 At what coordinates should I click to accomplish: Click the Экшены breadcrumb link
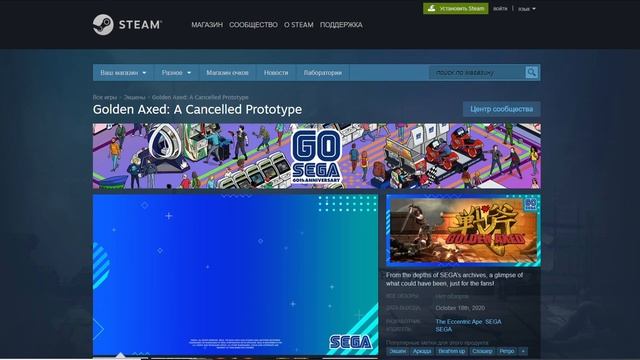pyautogui.click(x=134, y=97)
